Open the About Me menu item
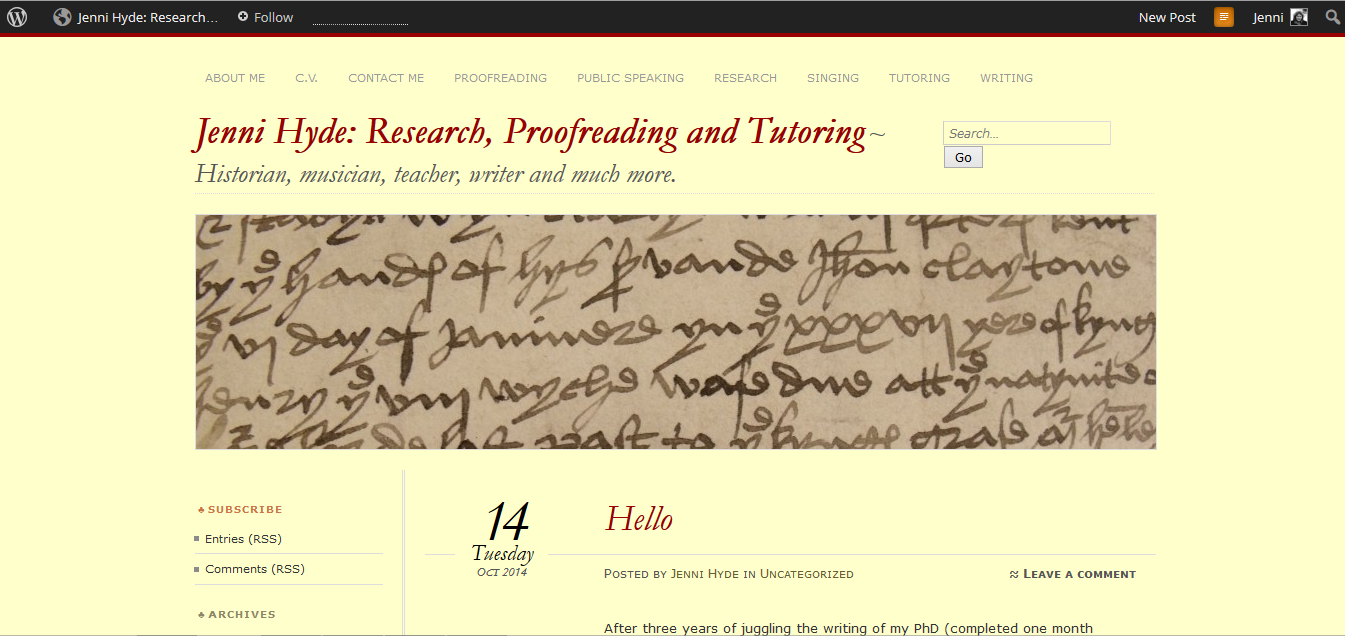This screenshot has height=636, width=1345. click(235, 78)
